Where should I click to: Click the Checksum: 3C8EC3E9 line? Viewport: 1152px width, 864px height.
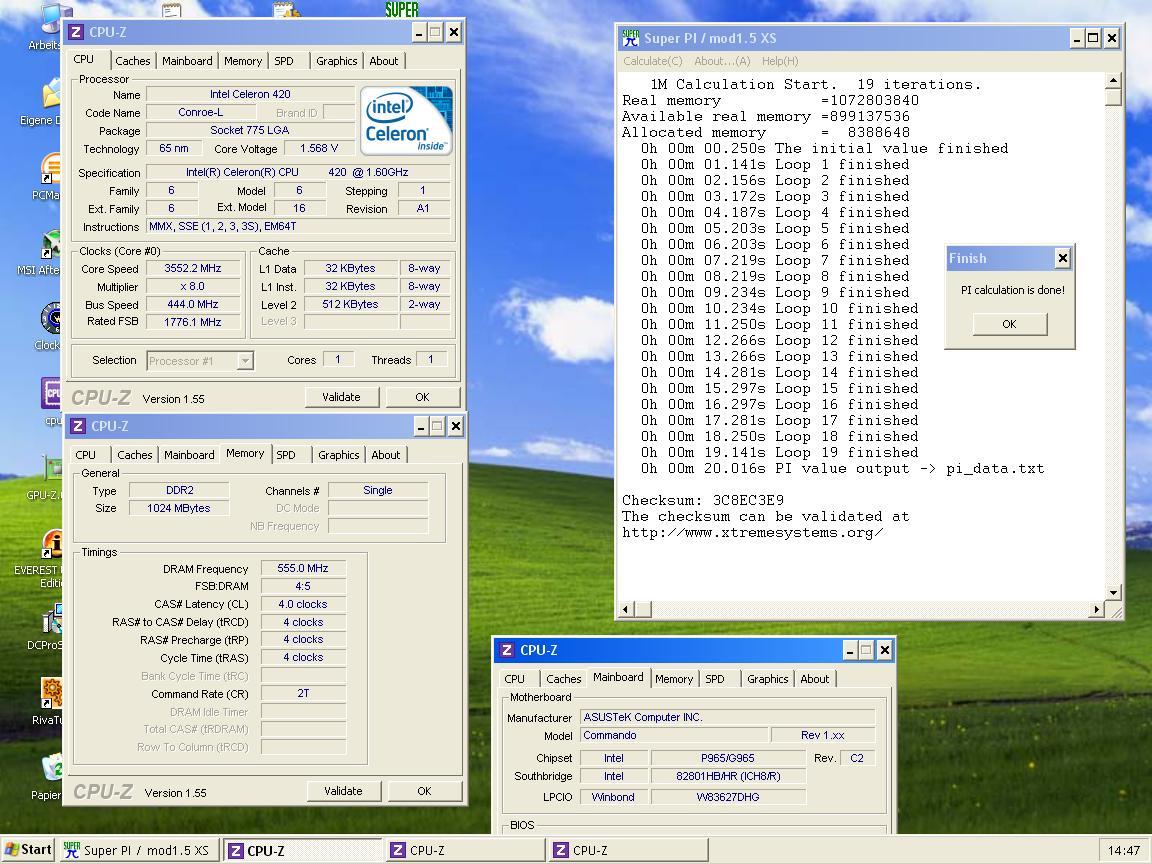tap(703, 500)
